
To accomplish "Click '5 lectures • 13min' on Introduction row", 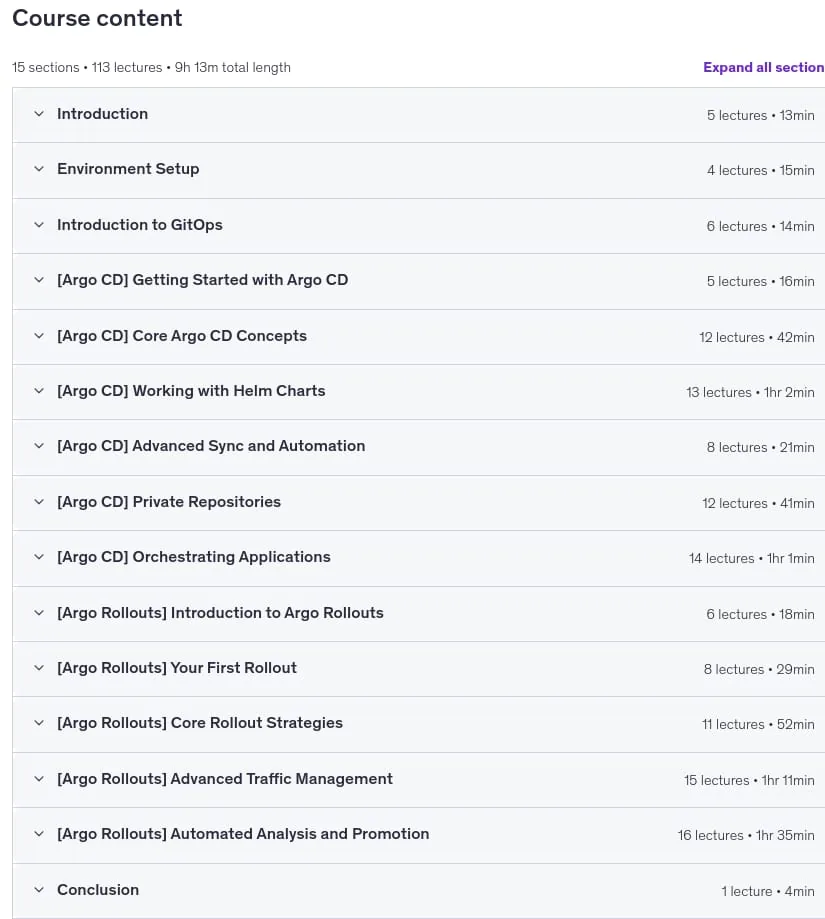I will [761, 115].
